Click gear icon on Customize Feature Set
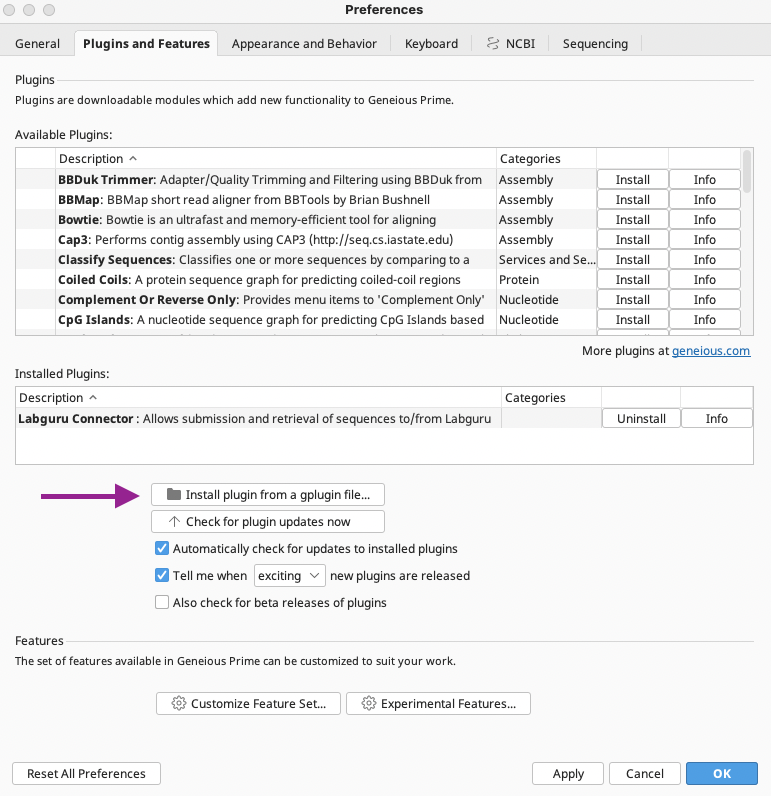This screenshot has width=771, height=796. pyautogui.click(x=179, y=704)
